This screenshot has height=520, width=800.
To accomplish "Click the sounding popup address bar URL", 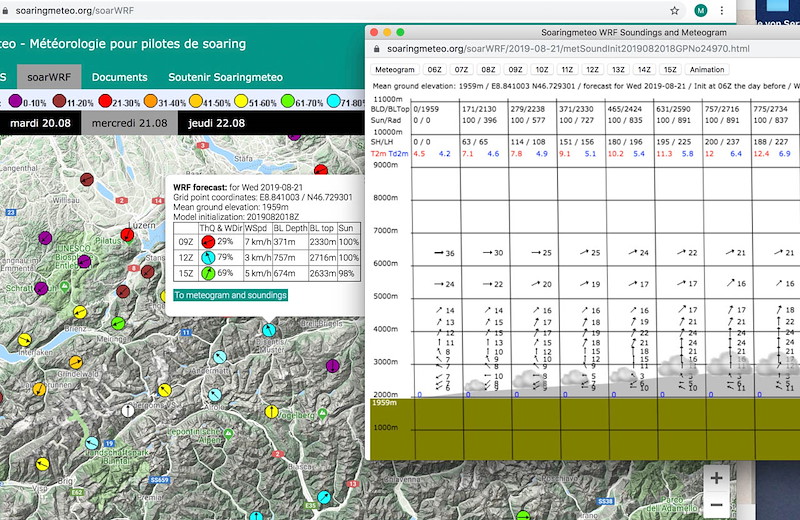I will tap(568, 49).
